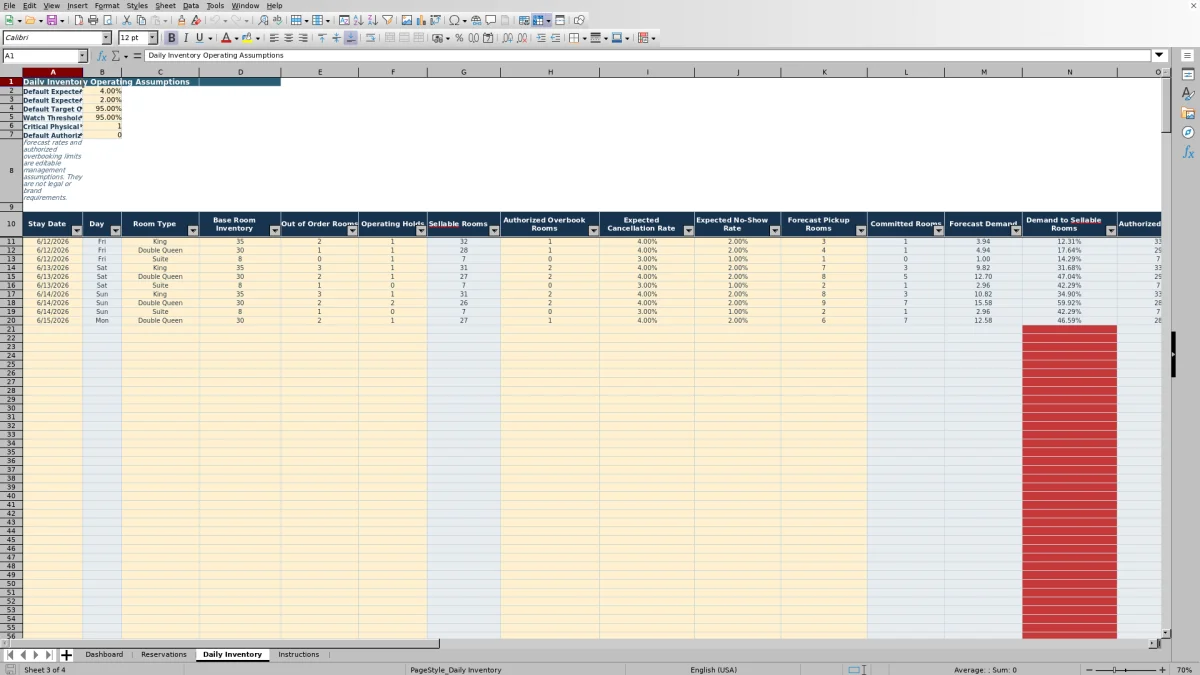Click the Sort Descending icon
The width and height of the screenshot is (1200, 675).
point(372,20)
